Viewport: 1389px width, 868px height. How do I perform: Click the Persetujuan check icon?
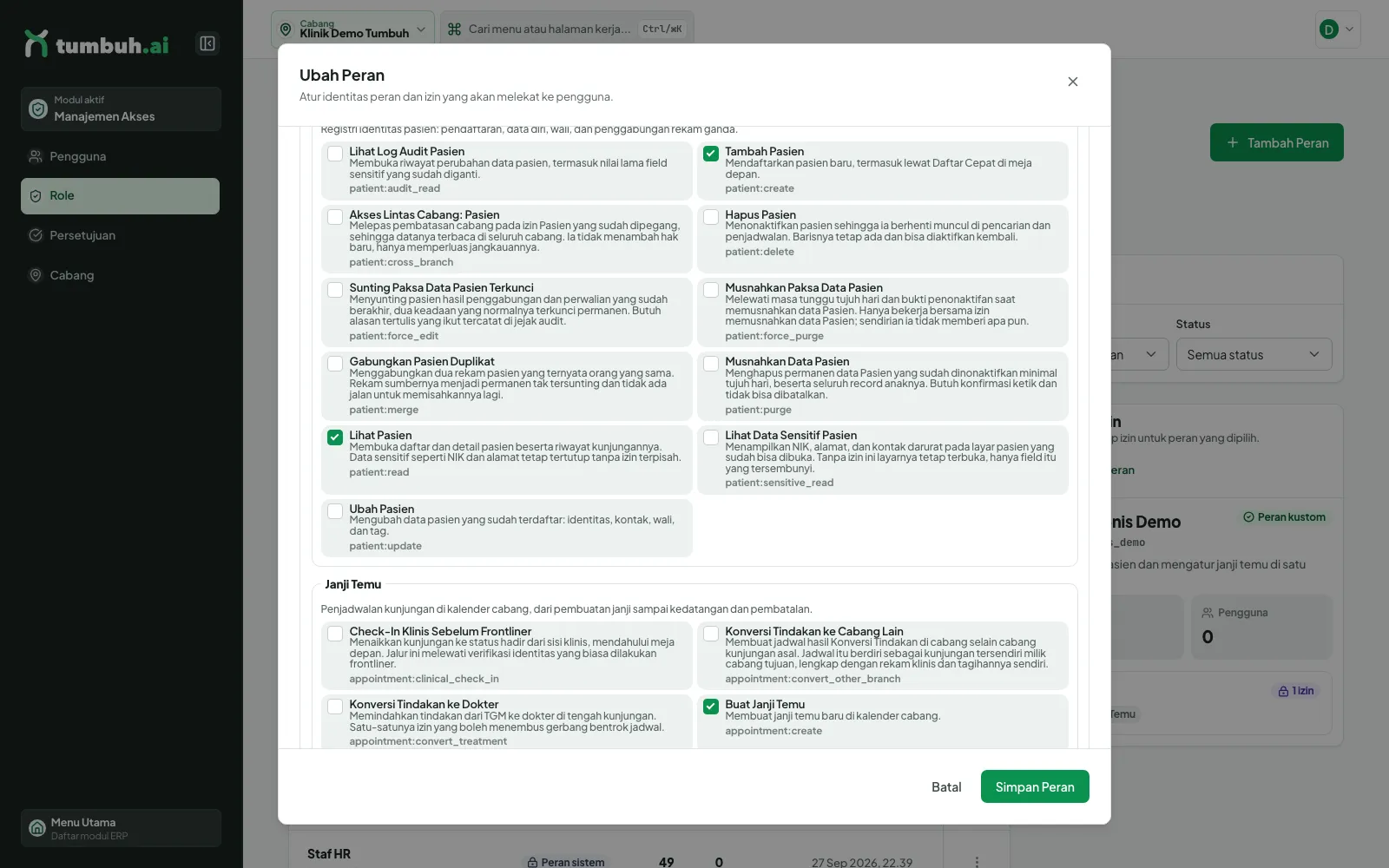pos(36,235)
